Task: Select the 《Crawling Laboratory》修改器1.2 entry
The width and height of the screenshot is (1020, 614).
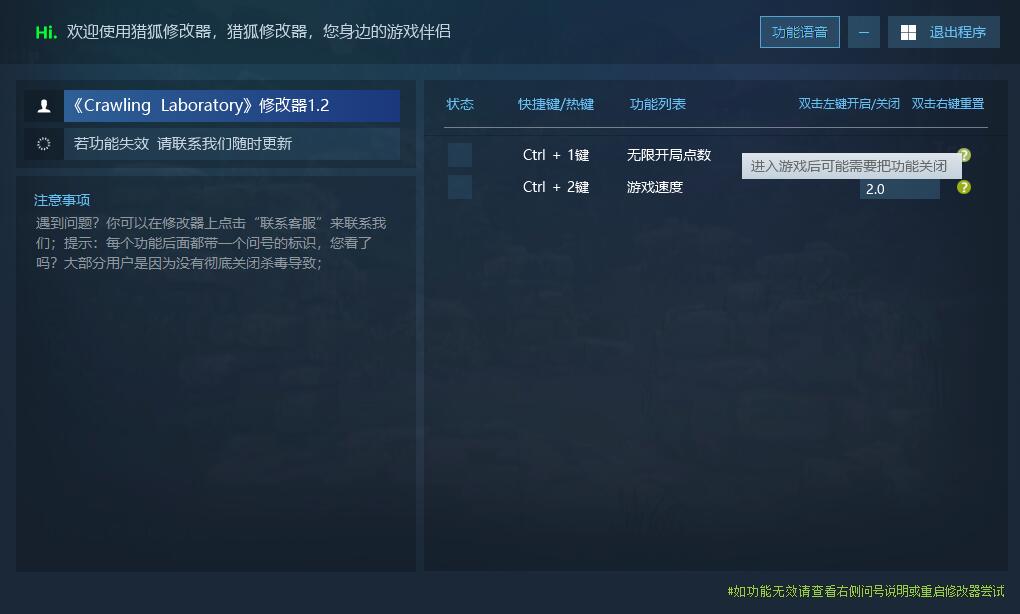Action: click(x=232, y=106)
